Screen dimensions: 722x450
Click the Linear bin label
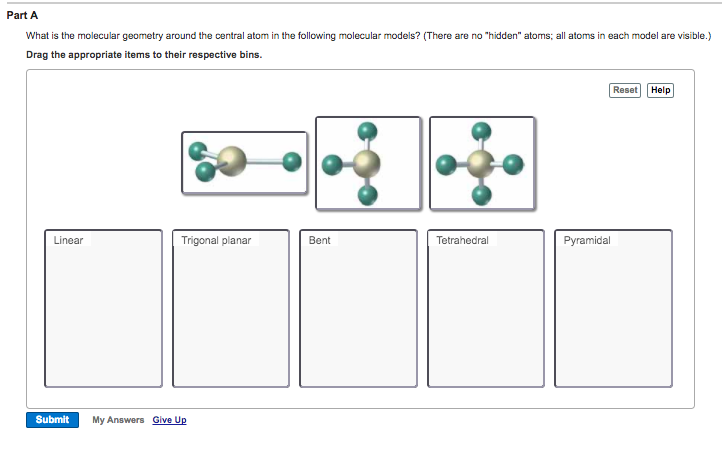pos(69,241)
